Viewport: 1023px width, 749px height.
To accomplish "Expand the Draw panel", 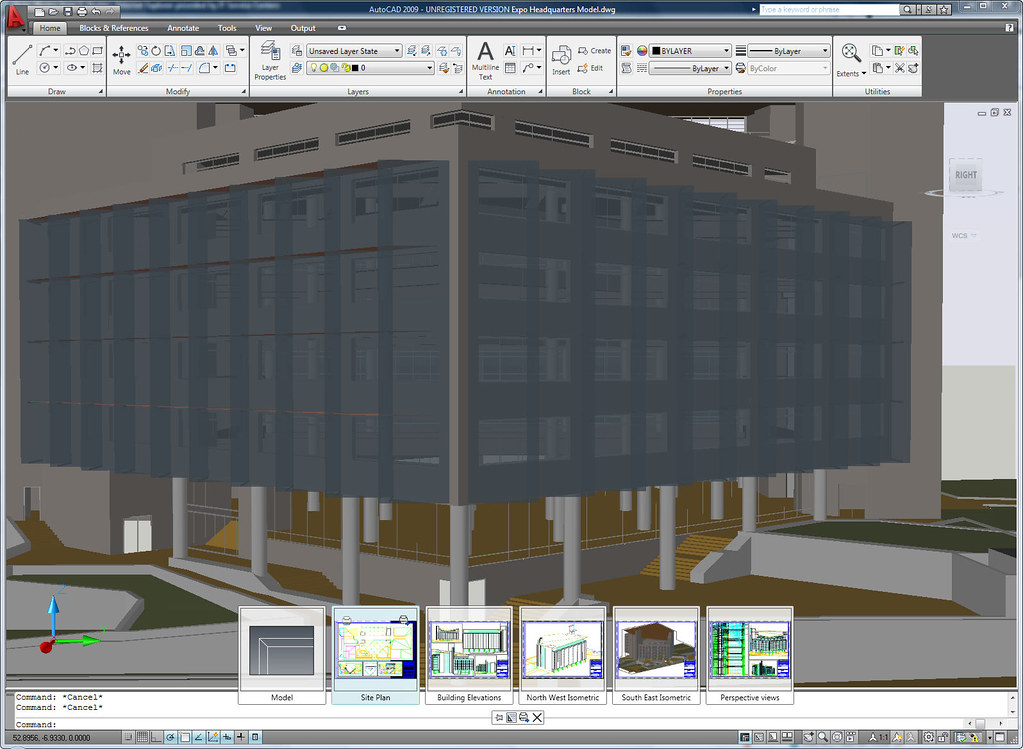I will click(100, 92).
